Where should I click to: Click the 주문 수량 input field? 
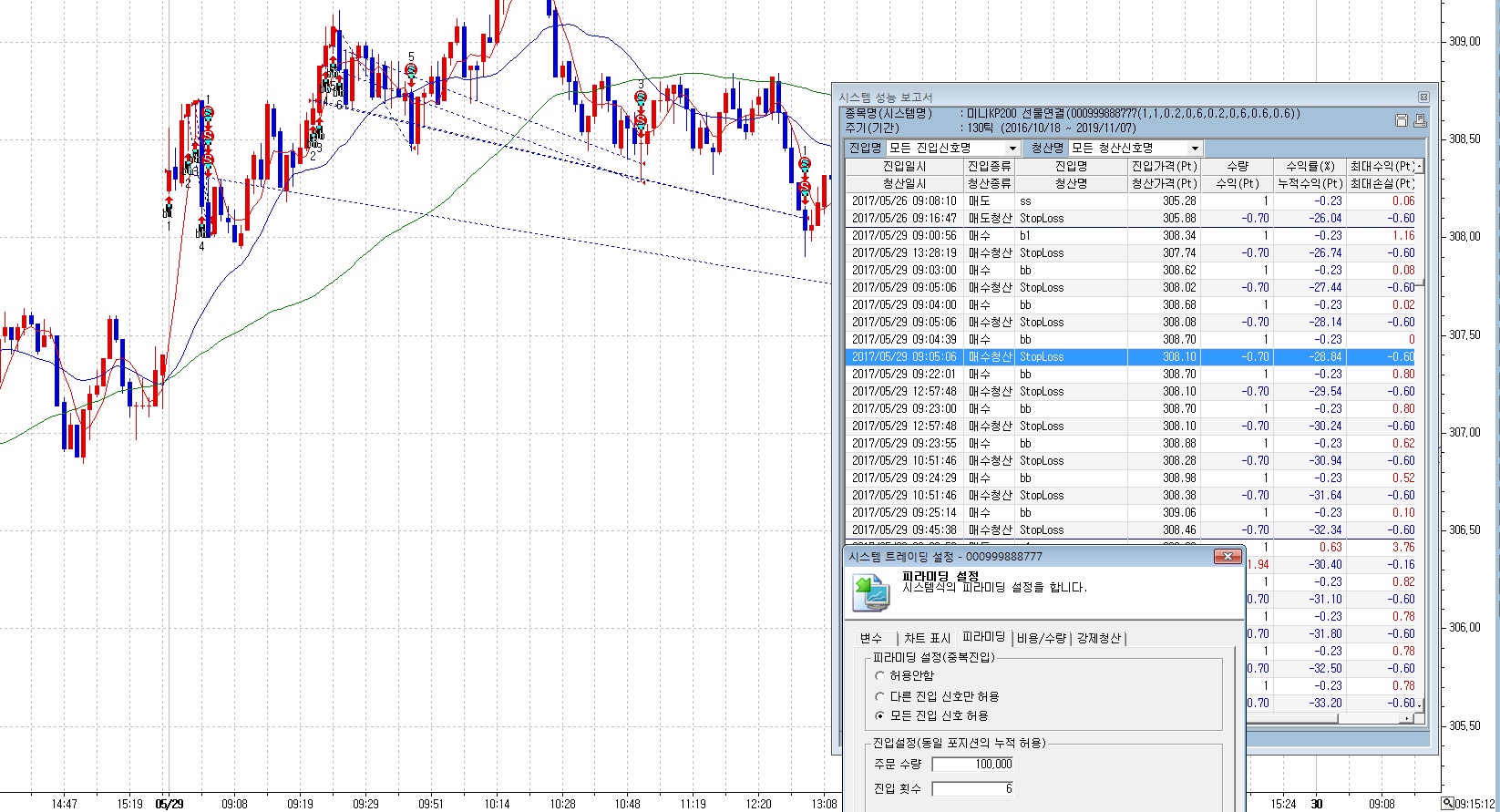972,765
